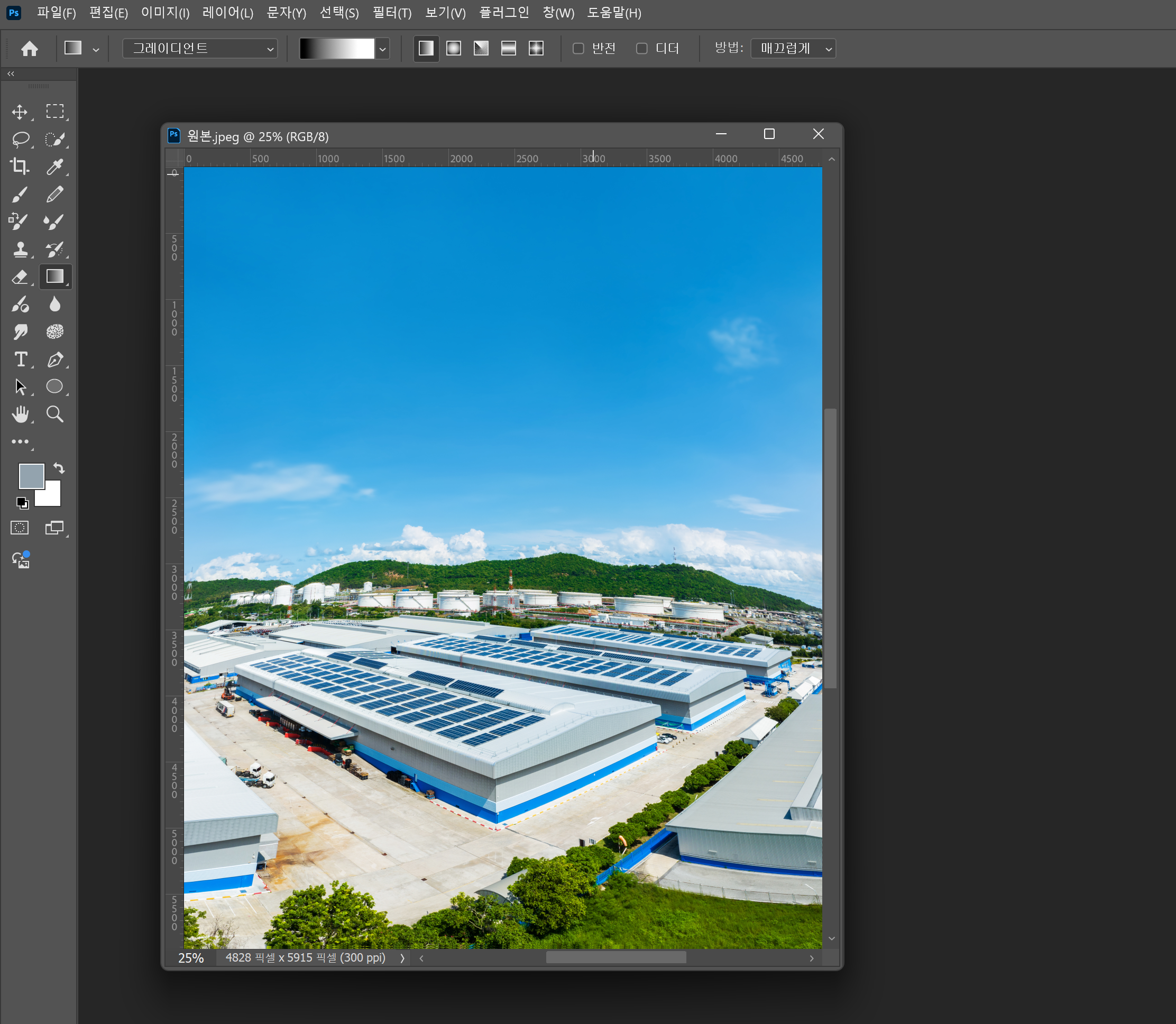
Task: Select the Horizontal Type tool
Action: pos(21,359)
